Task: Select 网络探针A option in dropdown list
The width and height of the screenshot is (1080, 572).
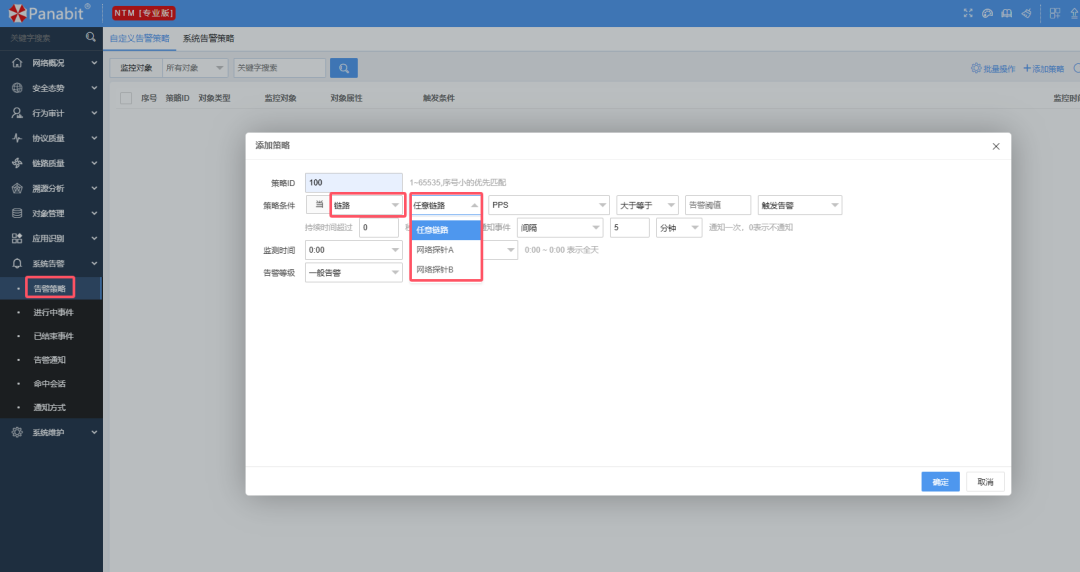Action: pyautogui.click(x=446, y=249)
